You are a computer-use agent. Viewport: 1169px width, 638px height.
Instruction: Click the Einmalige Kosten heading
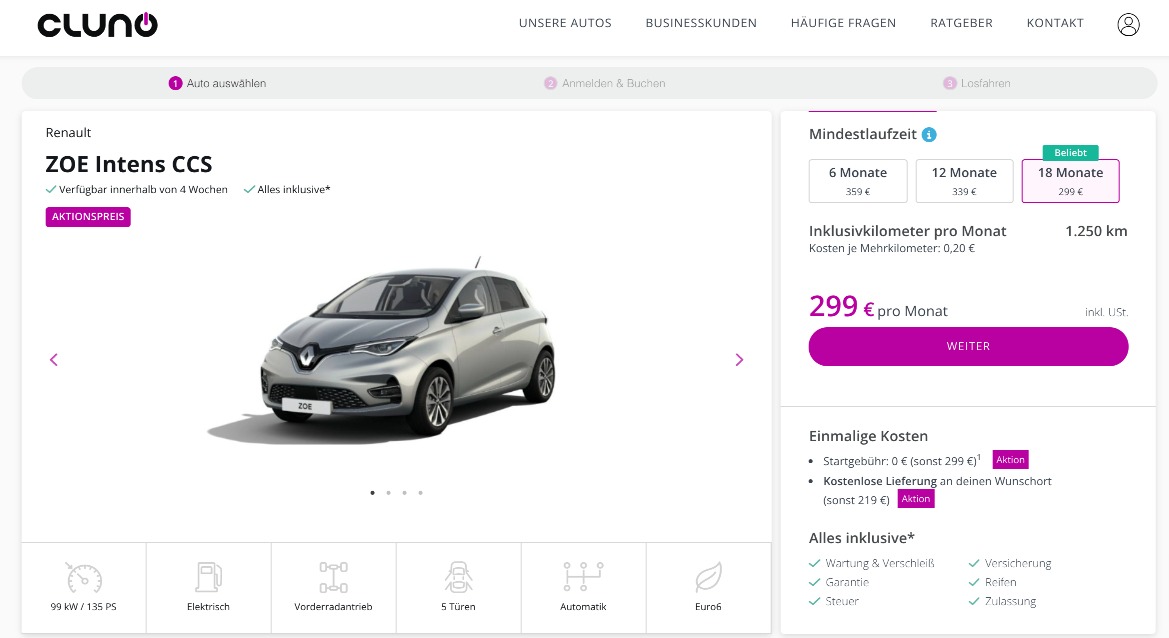[869, 436]
